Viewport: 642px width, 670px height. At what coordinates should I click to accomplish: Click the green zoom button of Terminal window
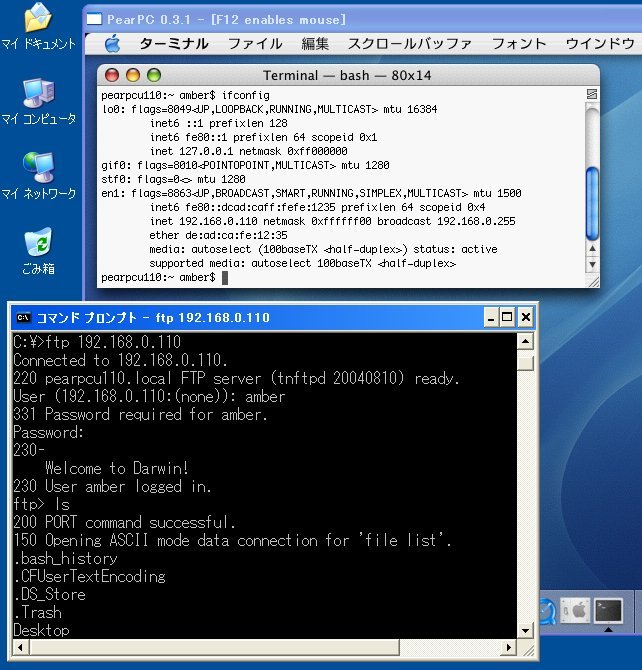[x=154, y=75]
